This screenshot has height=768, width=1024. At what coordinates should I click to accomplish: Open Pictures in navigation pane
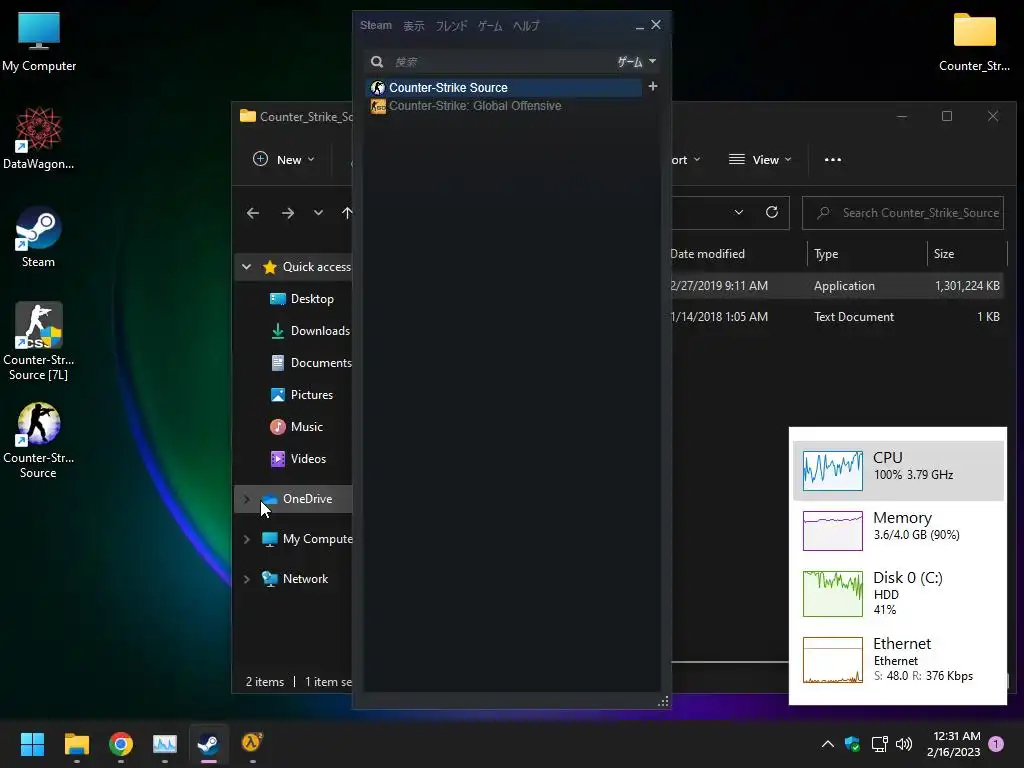pyautogui.click(x=302, y=394)
